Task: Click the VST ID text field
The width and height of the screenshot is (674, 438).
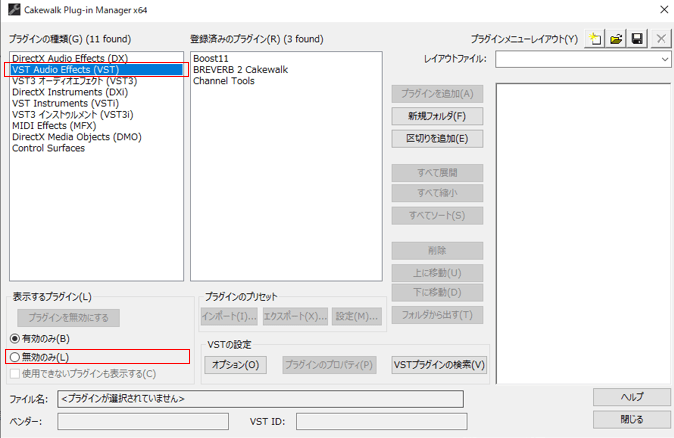Action: (382, 422)
